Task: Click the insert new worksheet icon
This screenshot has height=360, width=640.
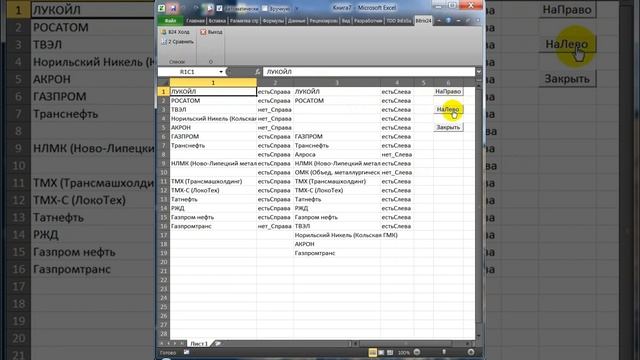Action: [x=218, y=344]
